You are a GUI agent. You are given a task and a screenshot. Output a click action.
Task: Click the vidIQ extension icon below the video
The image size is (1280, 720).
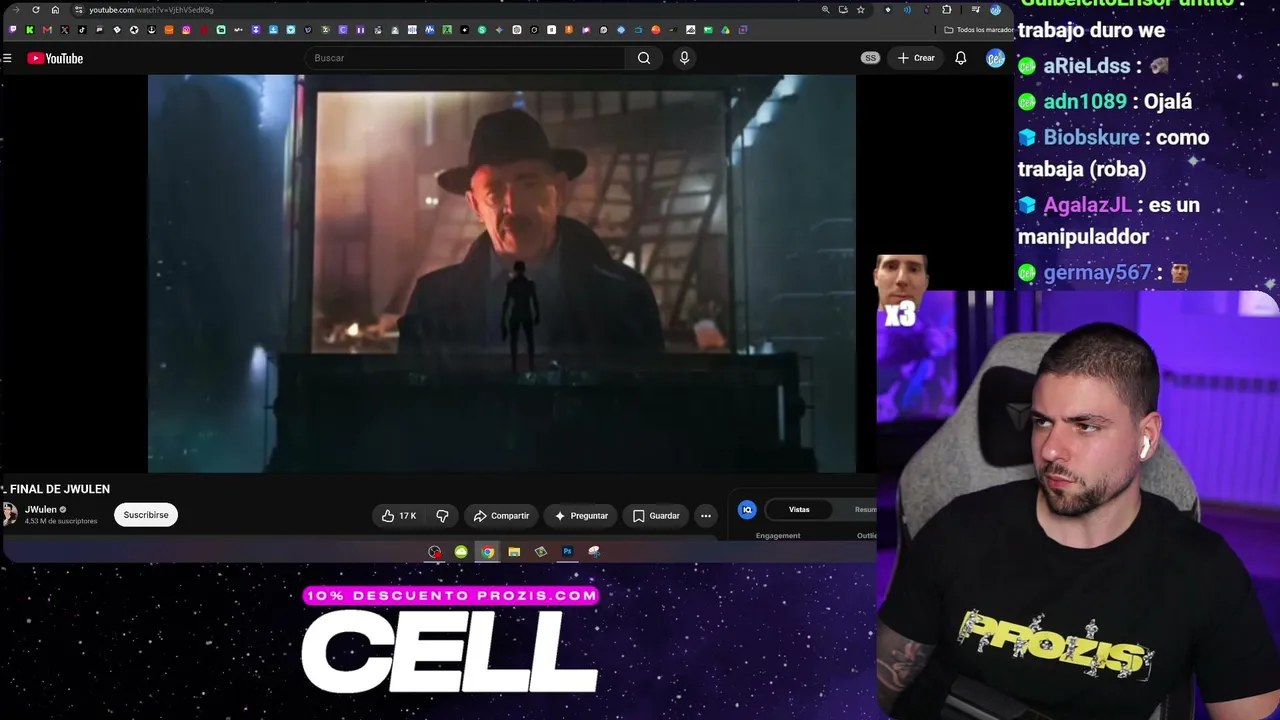pyautogui.click(x=747, y=510)
